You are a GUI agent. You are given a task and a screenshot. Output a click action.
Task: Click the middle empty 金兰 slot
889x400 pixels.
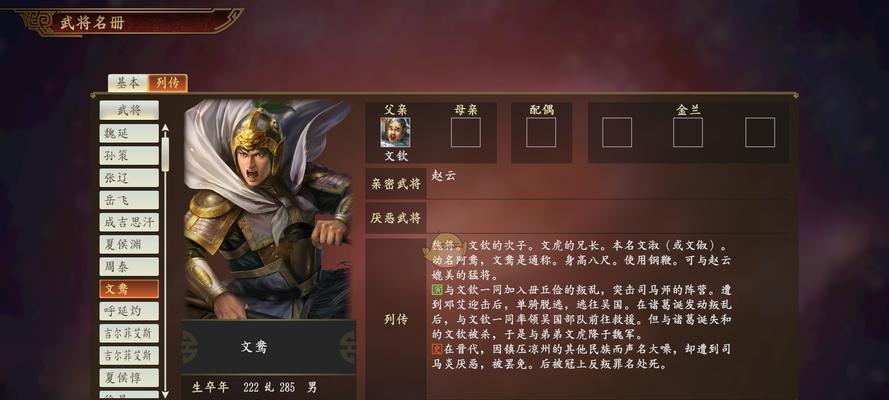tap(688, 132)
